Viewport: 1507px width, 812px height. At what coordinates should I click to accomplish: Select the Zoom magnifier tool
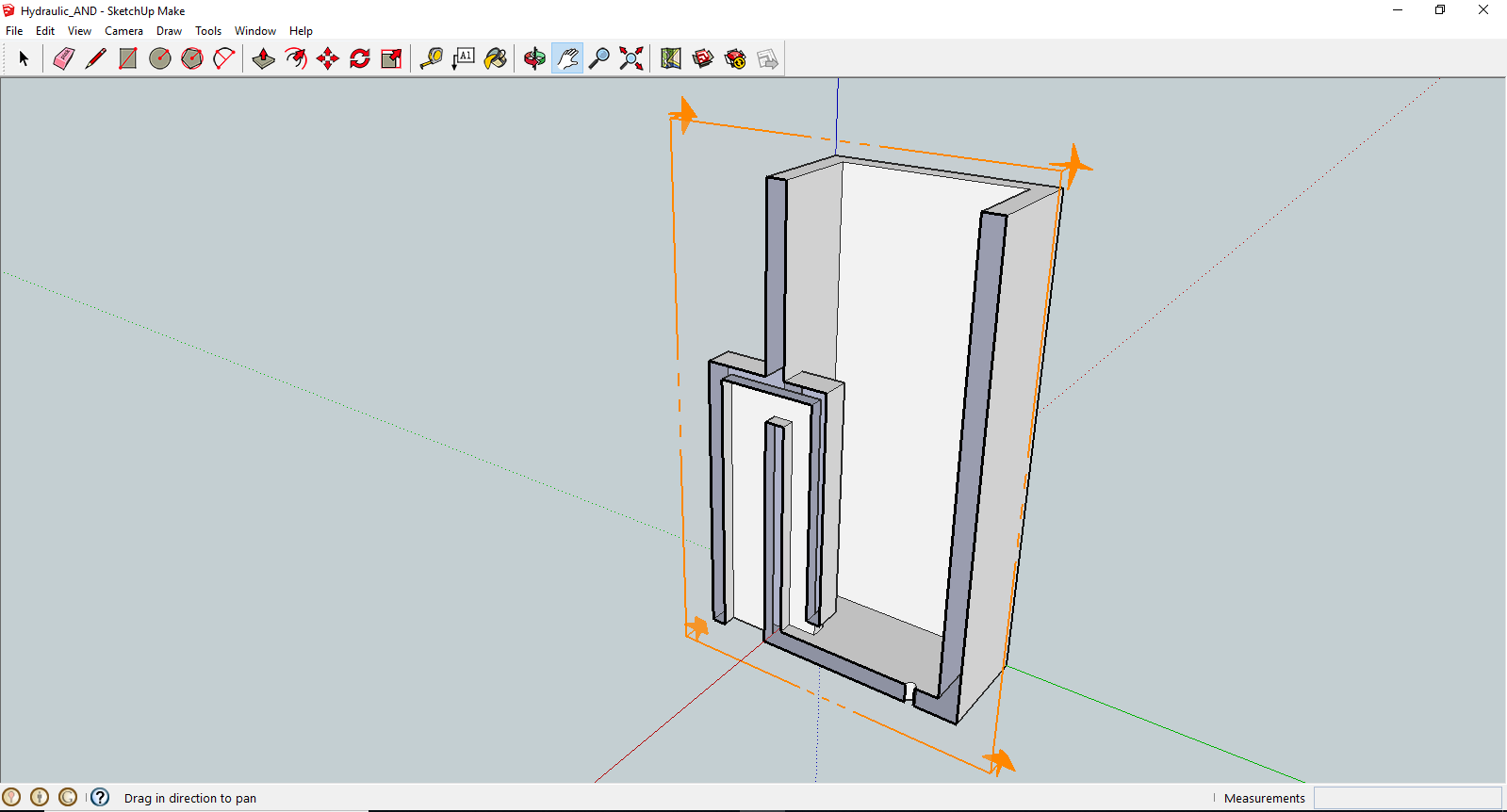[599, 58]
